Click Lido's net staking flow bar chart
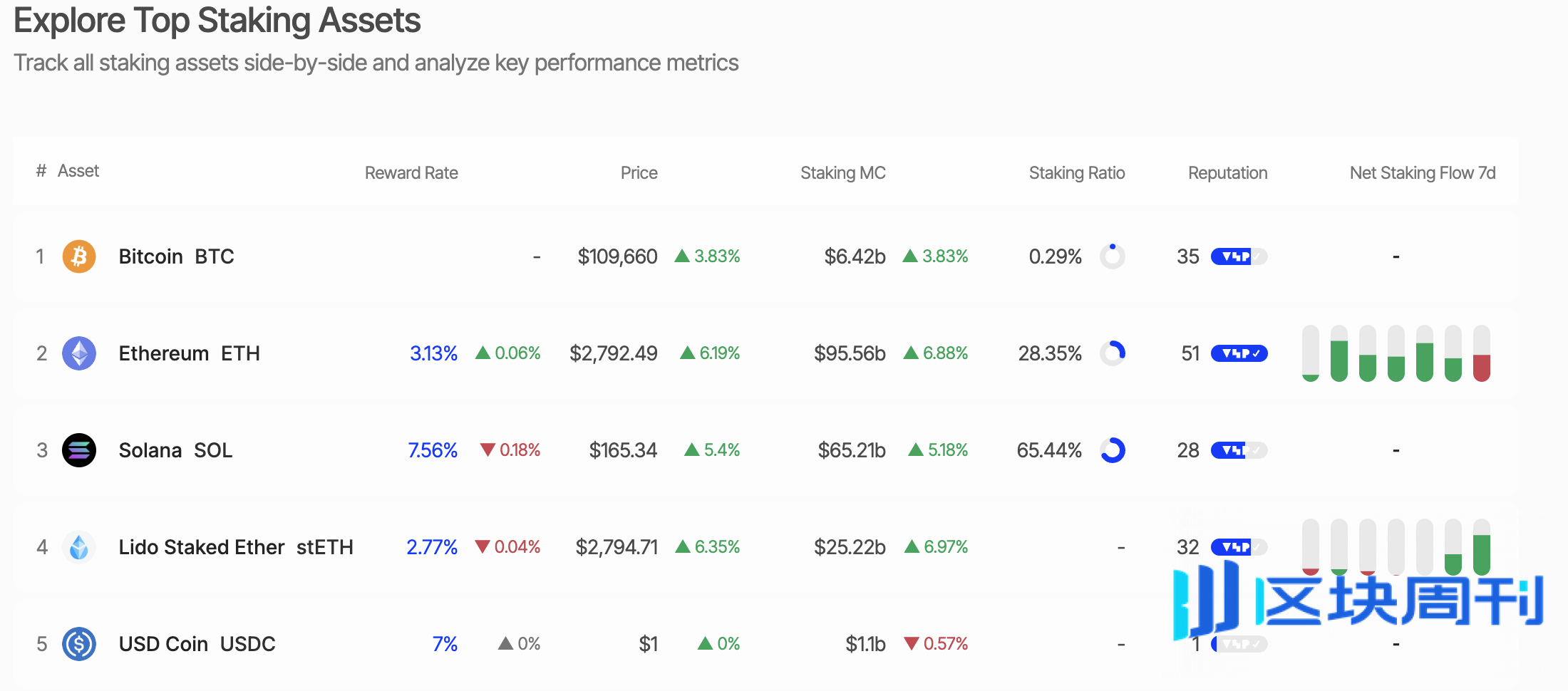Image resolution: width=1568 pixels, height=691 pixels. tap(1396, 546)
